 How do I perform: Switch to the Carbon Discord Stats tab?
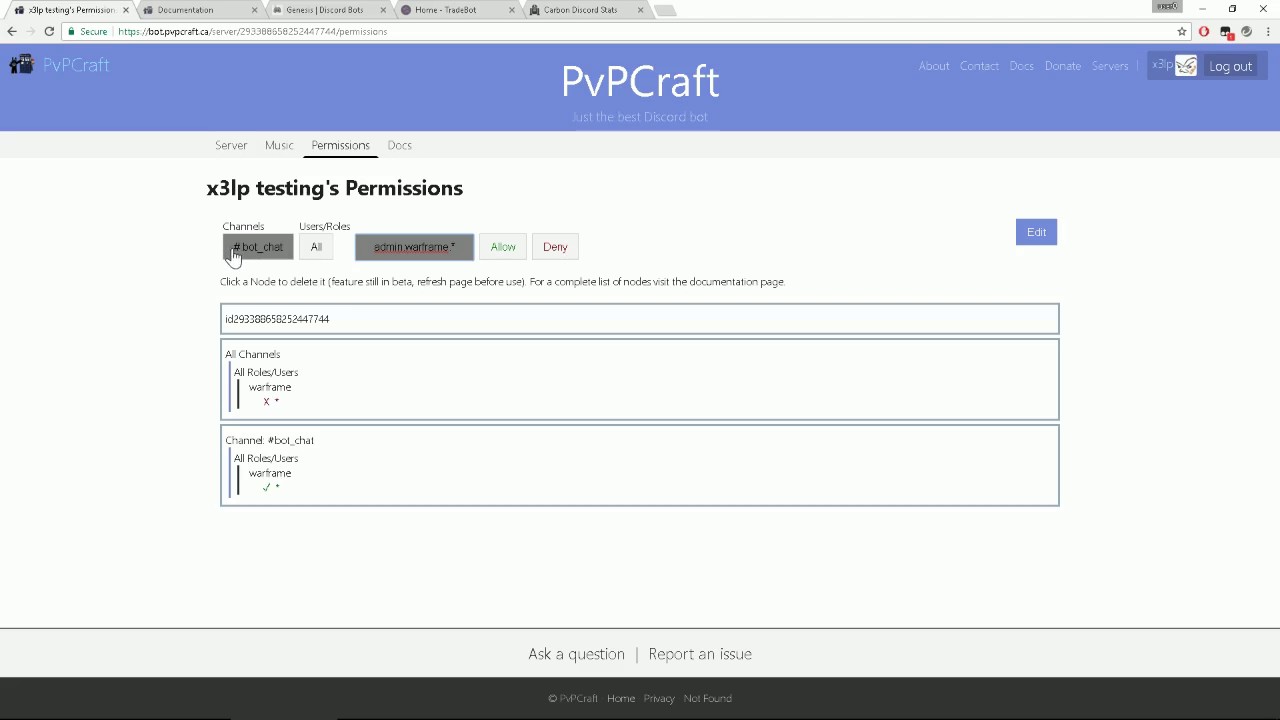click(x=580, y=10)
